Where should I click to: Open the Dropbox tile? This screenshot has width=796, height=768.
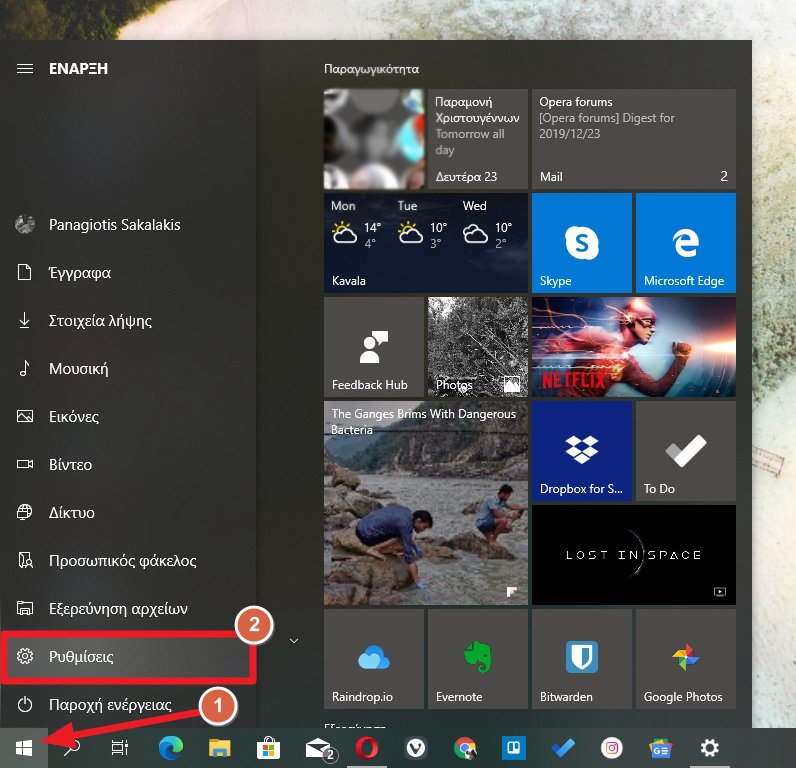point(581,451)
